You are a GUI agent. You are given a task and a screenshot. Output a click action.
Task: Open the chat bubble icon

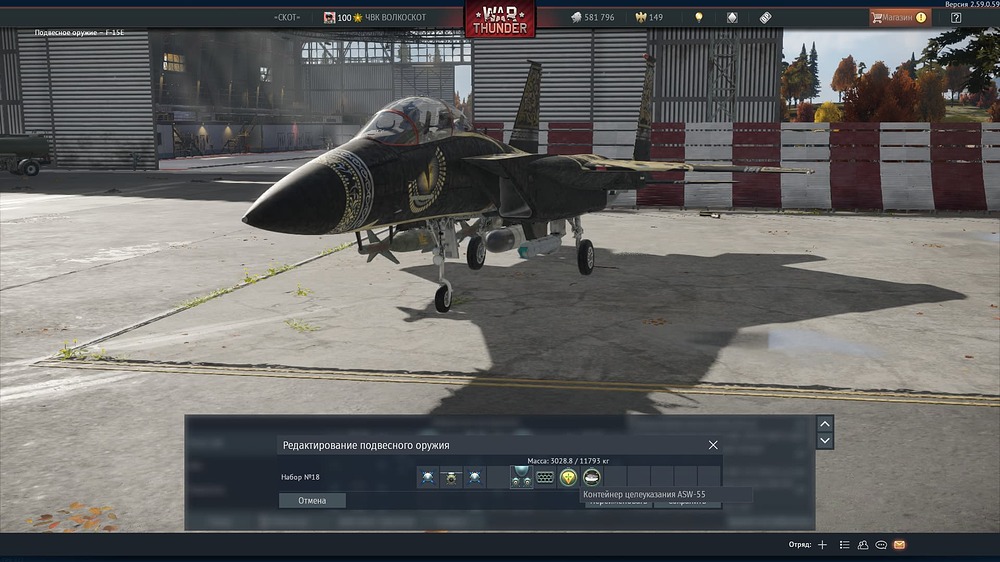pyautogui.click(x=881, y=545)
